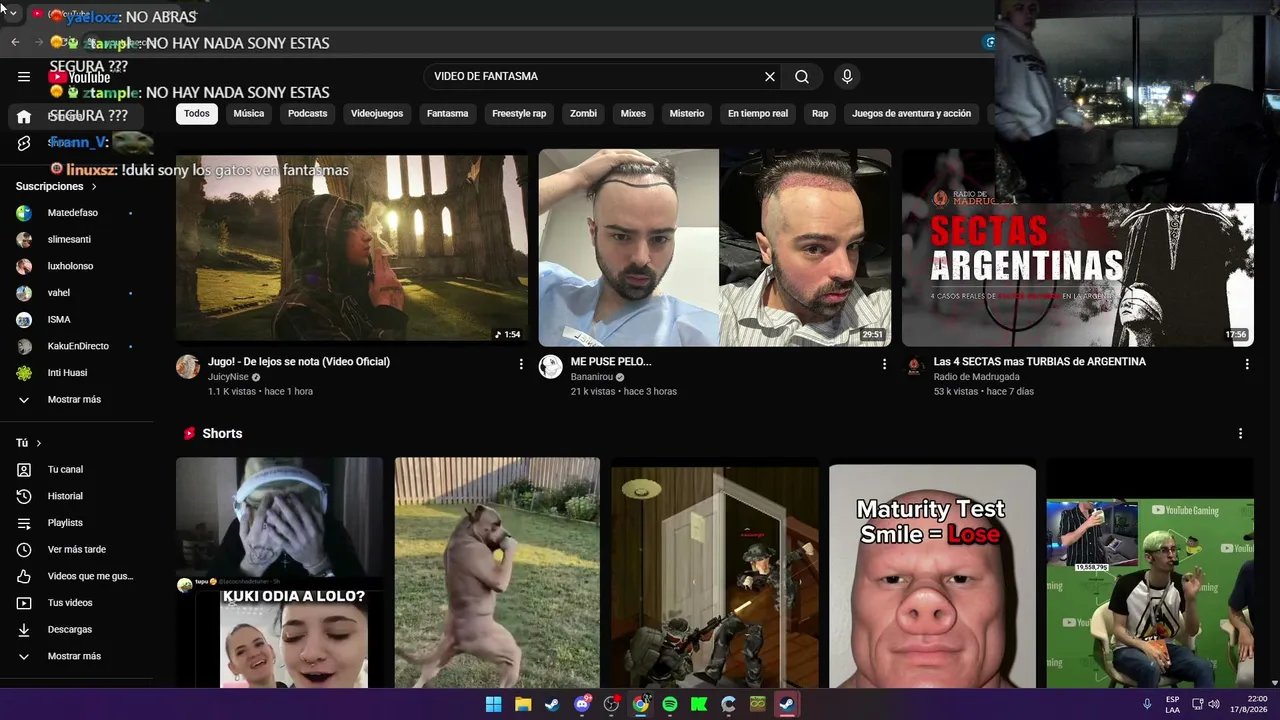Select the Todos filter chip
The width and height of the screenshot is (1280, 720).
click(x=197, y=114)
